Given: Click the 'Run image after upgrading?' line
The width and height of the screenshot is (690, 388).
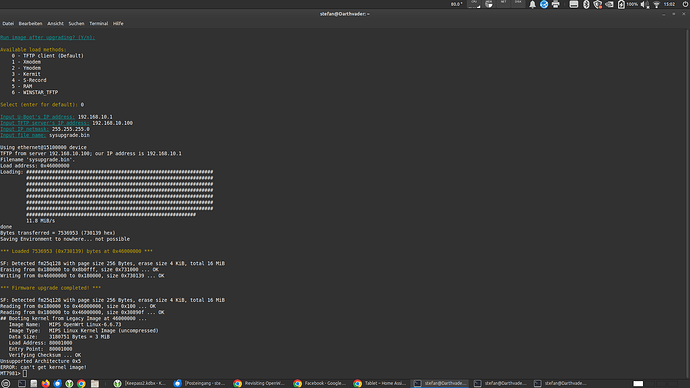Looking at the screenshot, I should (x=48, y=37).
